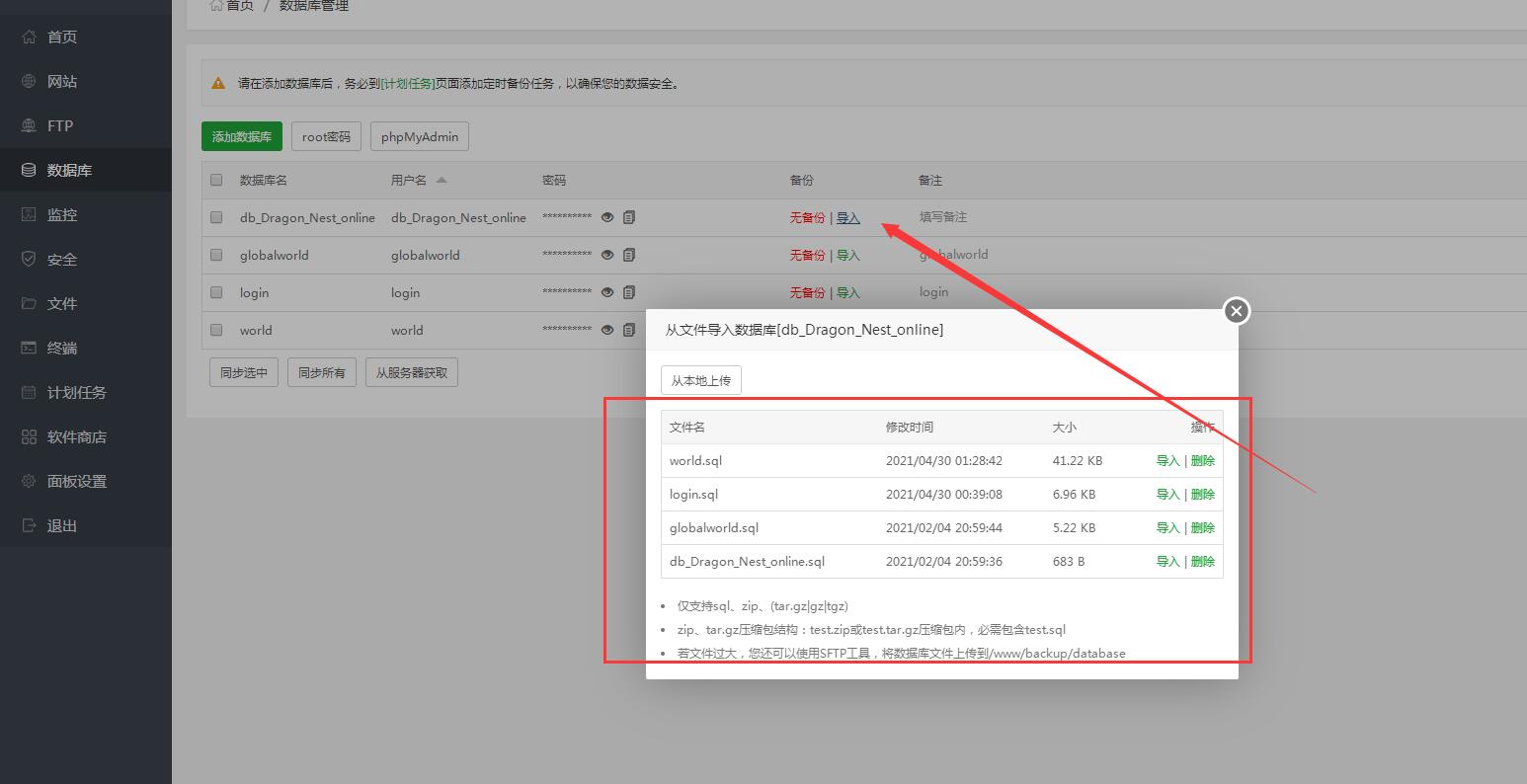Click the world.sql file name
This screenshot has height=784, width=1527.
695,460
